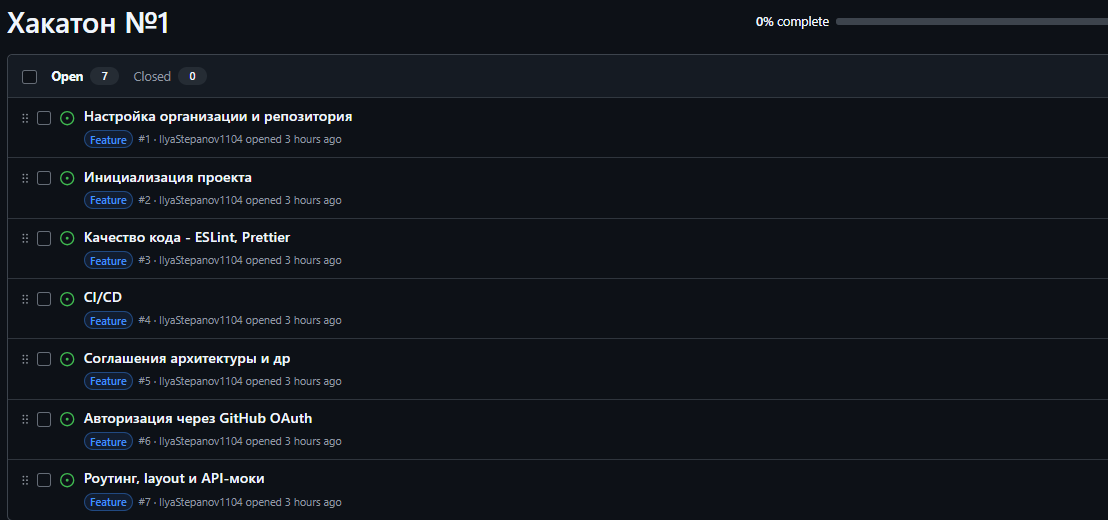Click open status icon for Качество кода
The image size is (1108, 520).
coord(67,238)
